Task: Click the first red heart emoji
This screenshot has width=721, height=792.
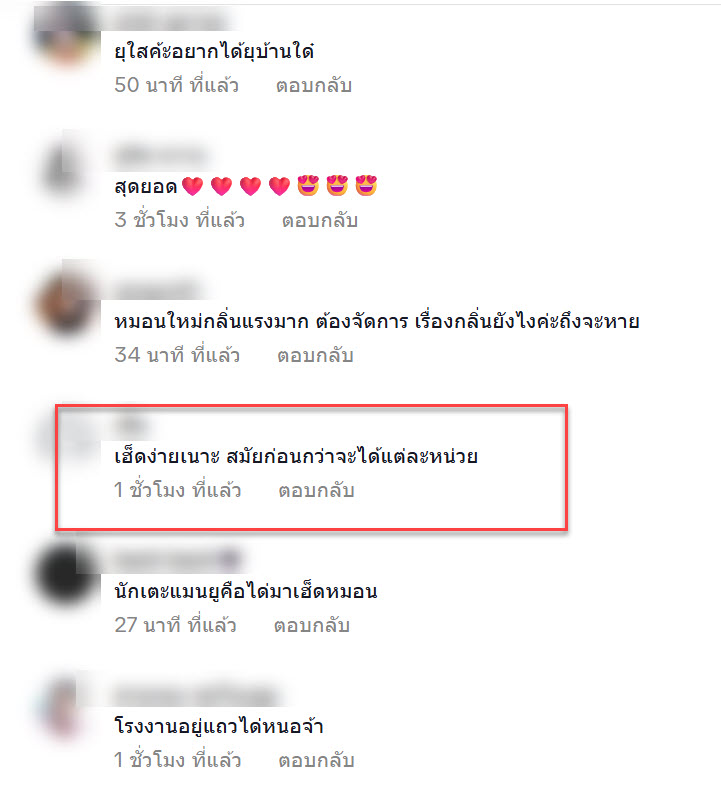Action: click(193, 186)
